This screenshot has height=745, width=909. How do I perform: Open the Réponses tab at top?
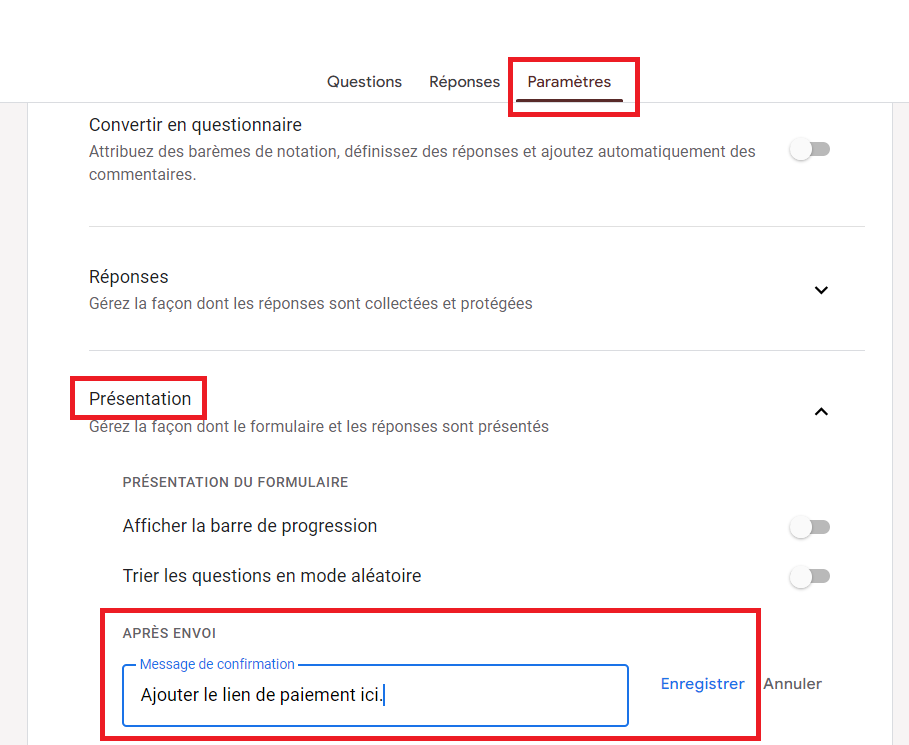click(x=464, y=82)
